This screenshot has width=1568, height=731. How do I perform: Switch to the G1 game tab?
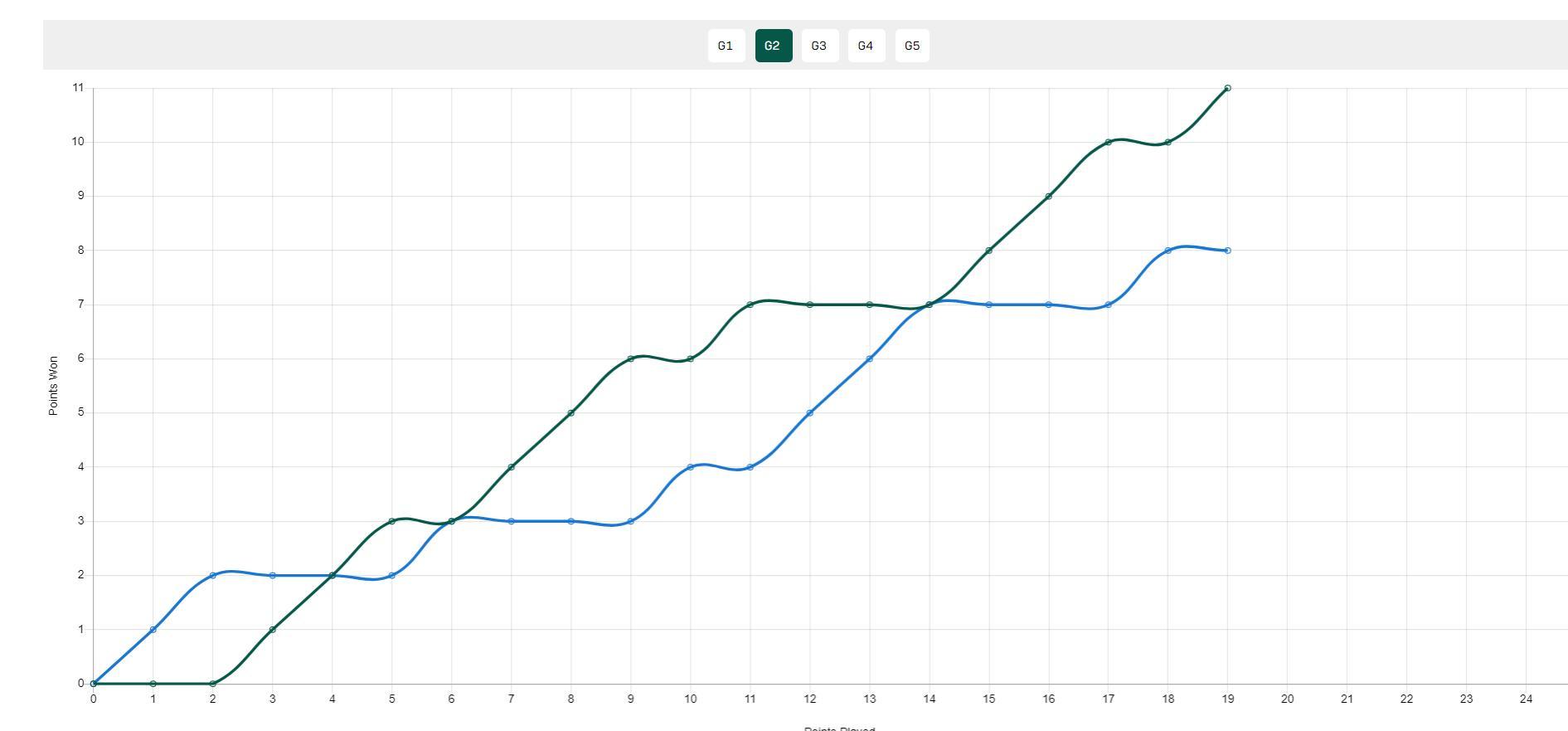pyautogui.click(x=726, y=46)
